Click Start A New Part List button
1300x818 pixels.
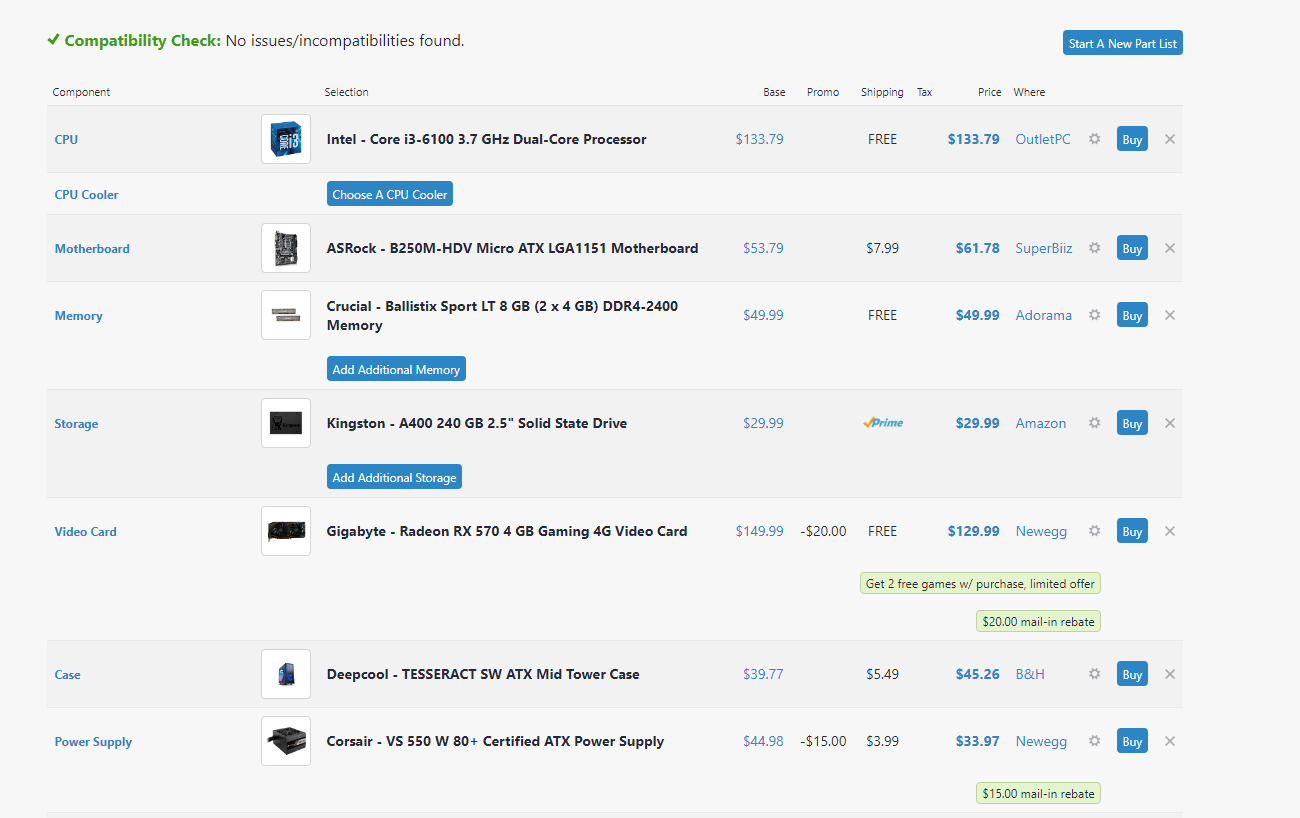1123,43
